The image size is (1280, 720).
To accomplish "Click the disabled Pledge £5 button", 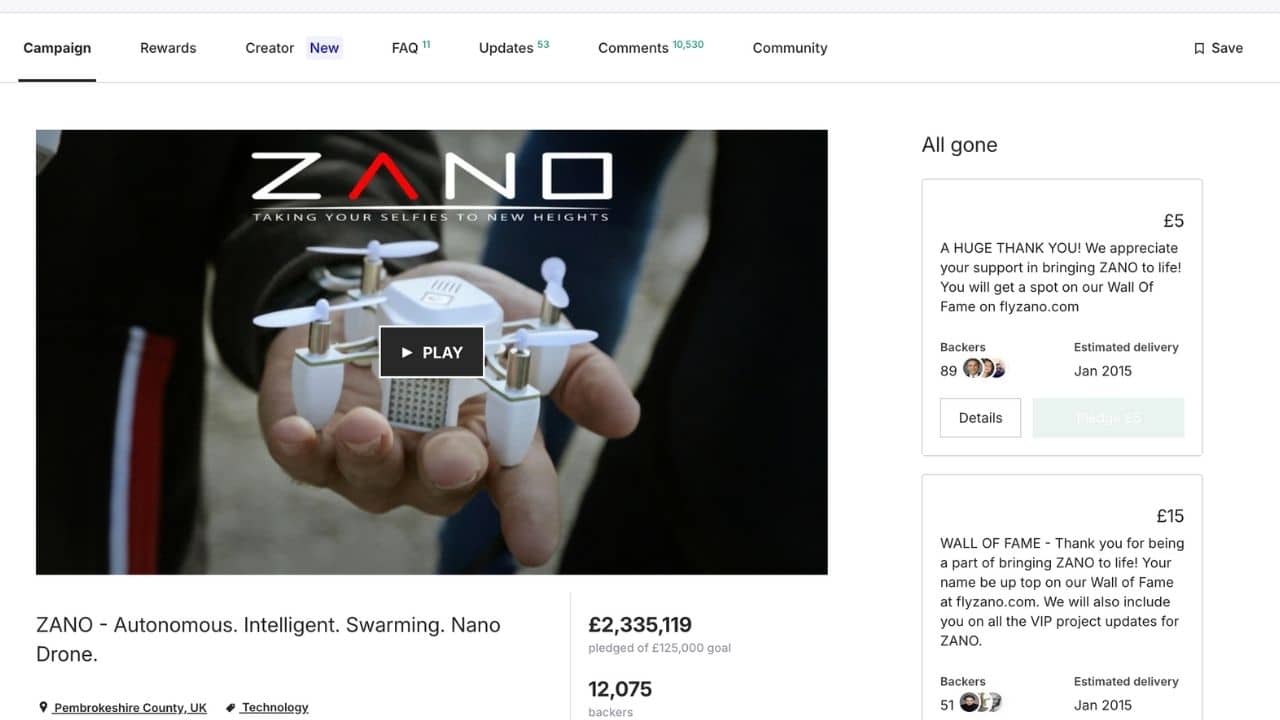I will [x=1108, y=418].
